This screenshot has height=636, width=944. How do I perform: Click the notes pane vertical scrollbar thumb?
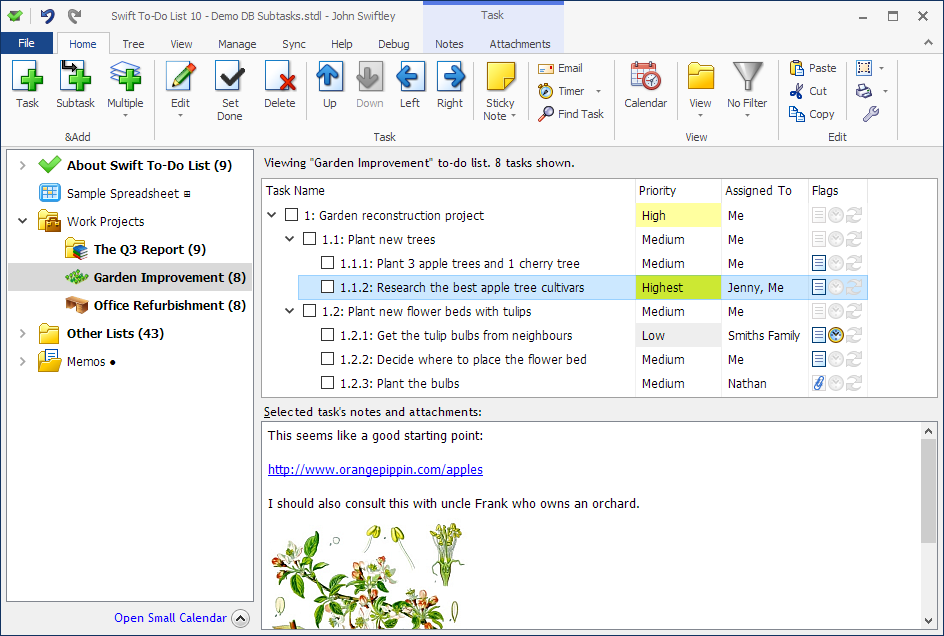[928, 491]
